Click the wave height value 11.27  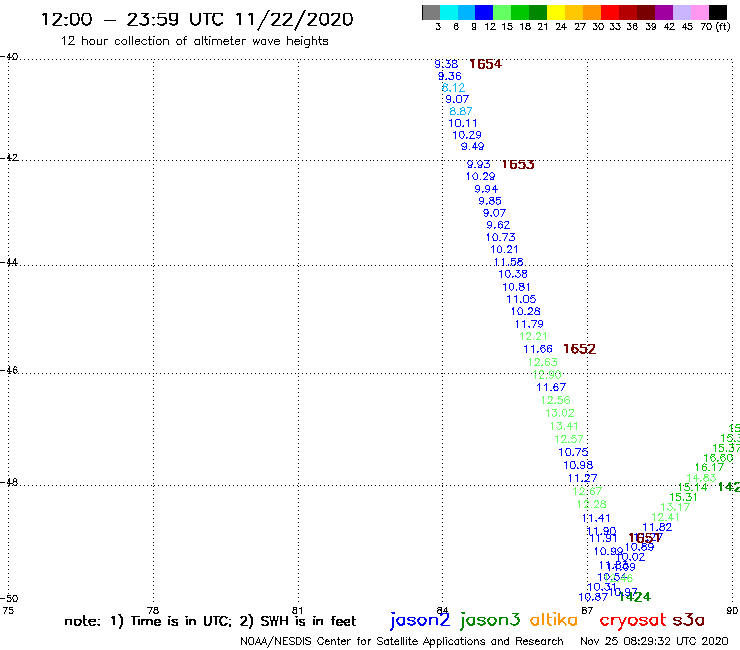583,479
